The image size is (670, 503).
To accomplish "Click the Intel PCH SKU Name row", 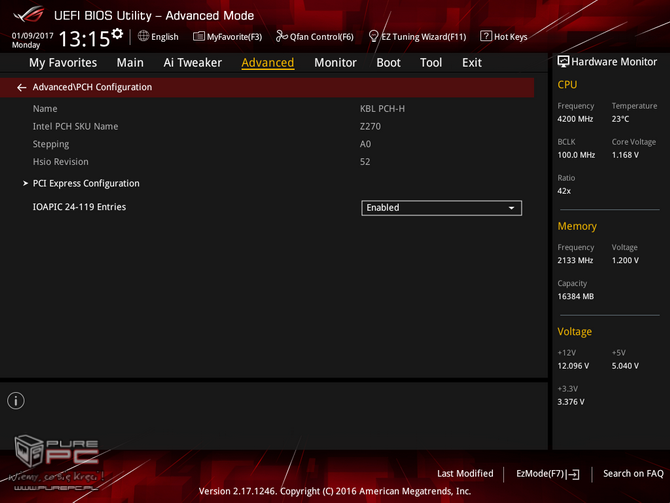I will pos(75,126).
